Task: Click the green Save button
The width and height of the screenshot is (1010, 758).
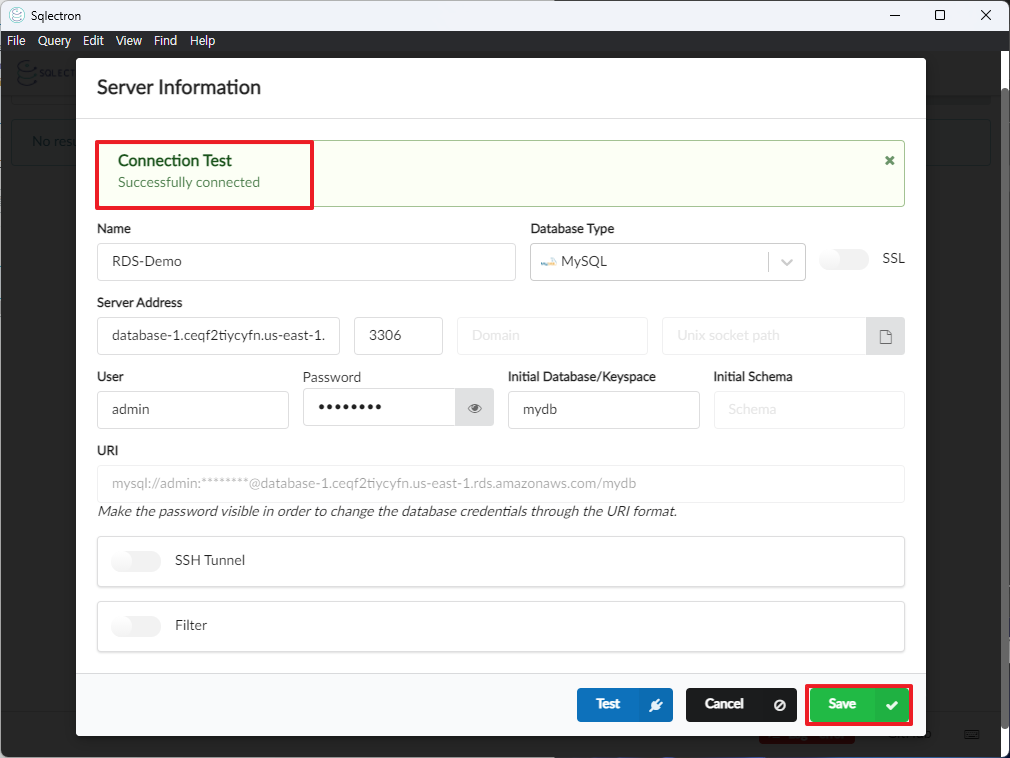Action: [x=859, y=705]
